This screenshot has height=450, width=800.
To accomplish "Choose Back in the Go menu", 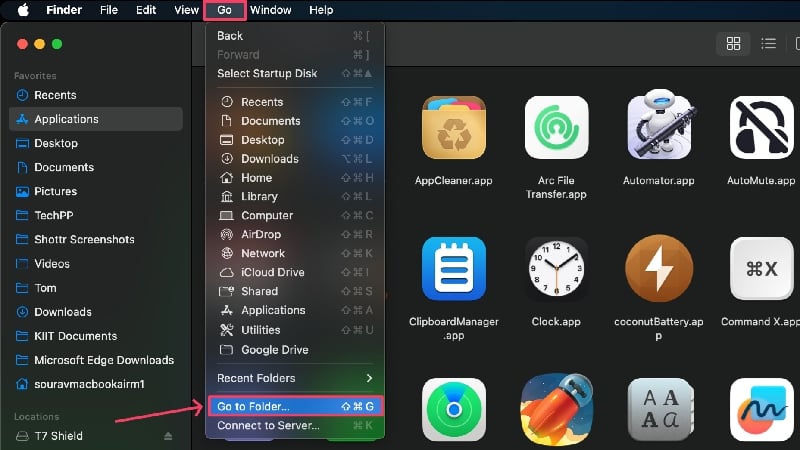I will pyautogui.click(x=295, y=36).
